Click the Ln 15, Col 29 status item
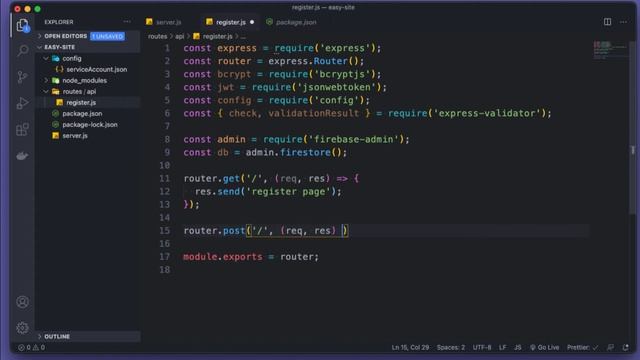Image resolution: width=640 pixels, height=360 pixels. (x=410, y=348)
